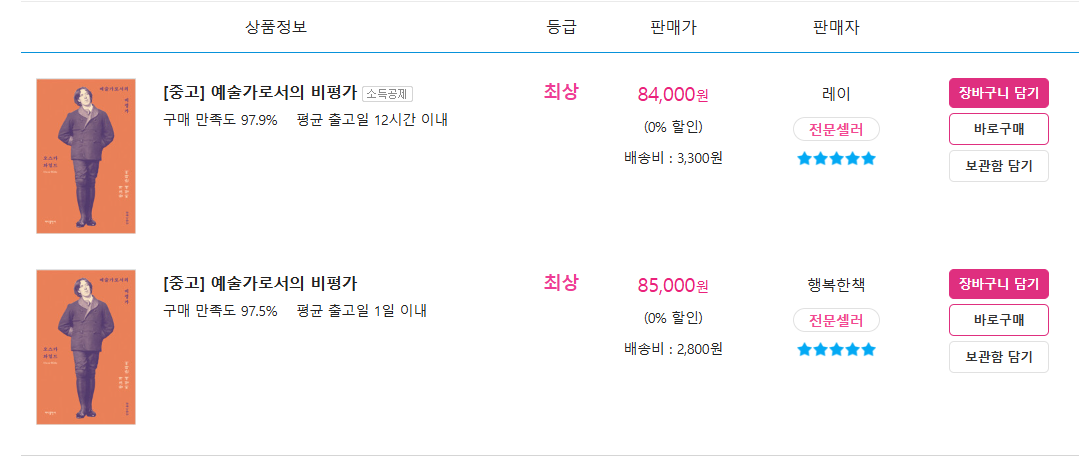Open first 예술가로서의 비평가 title link

coord(260,93)
